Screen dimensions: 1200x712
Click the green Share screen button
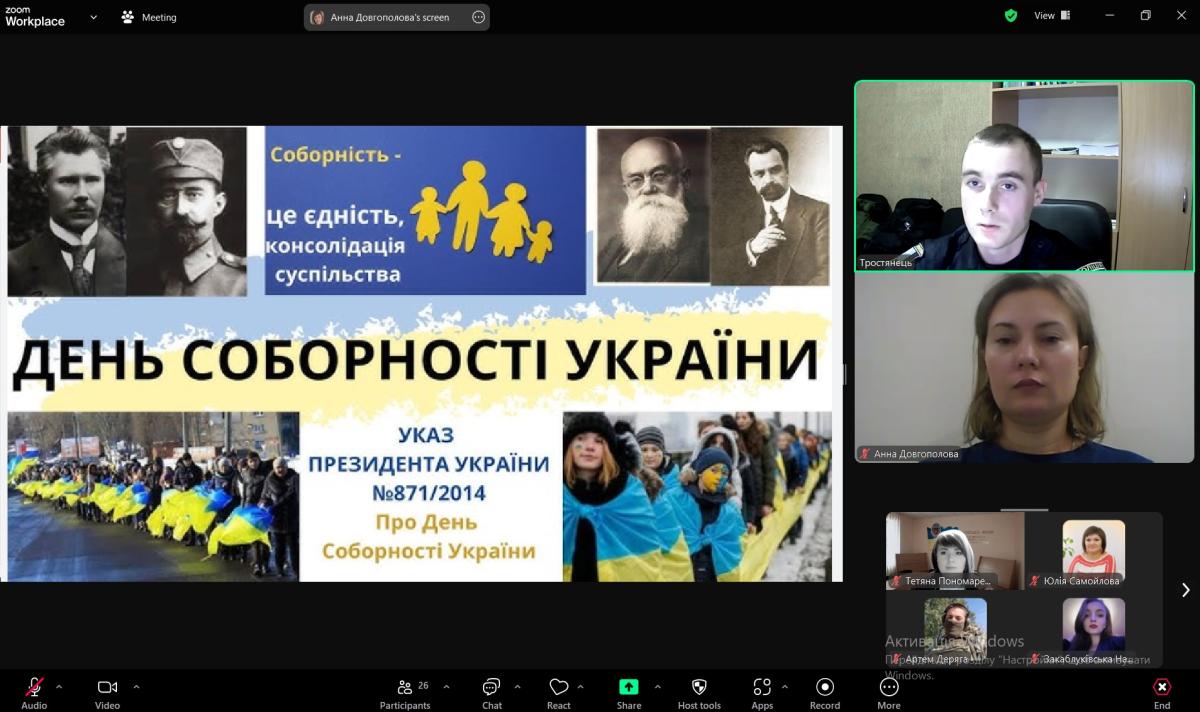coord(628,688)
